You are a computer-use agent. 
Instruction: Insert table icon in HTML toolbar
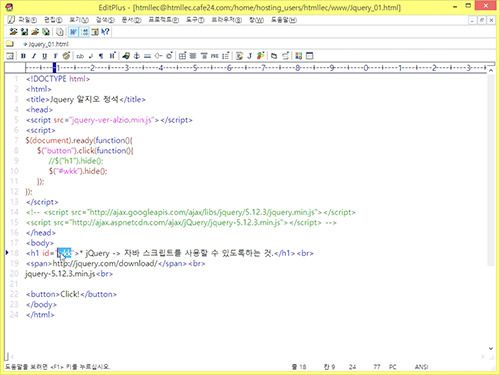pos(182,56)
